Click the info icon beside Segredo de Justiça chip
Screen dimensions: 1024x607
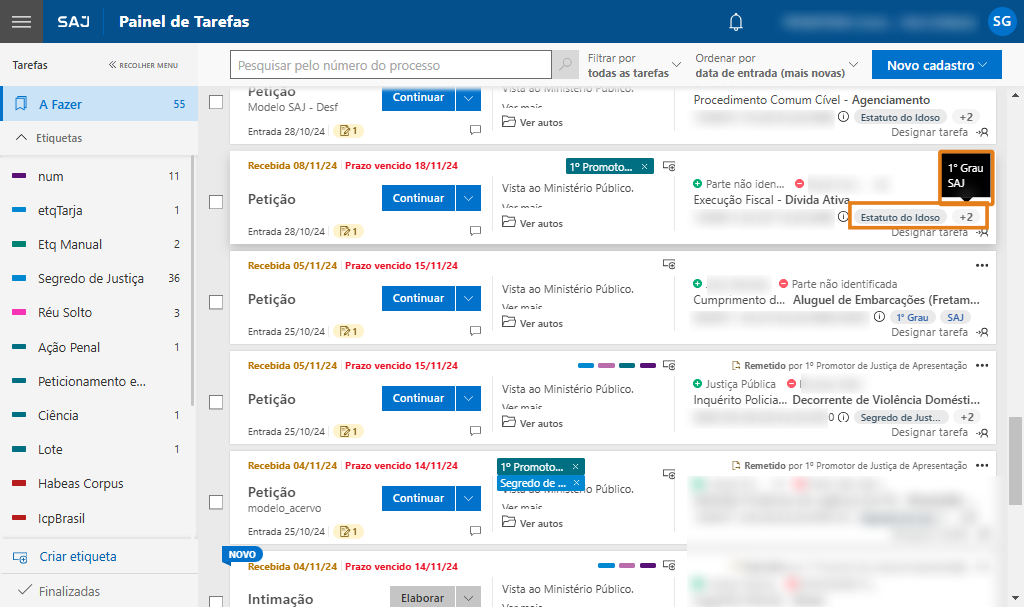pyautogui.click(x=843, y=417)
